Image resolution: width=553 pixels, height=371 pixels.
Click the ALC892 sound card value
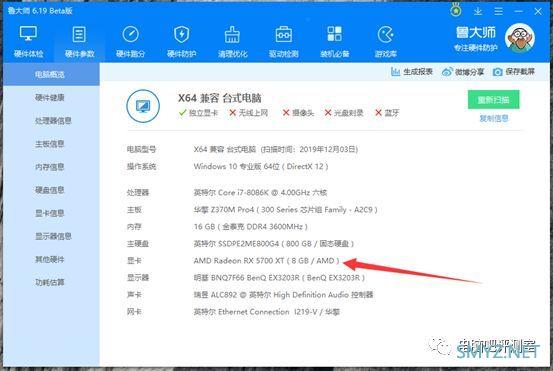(284, 295)
